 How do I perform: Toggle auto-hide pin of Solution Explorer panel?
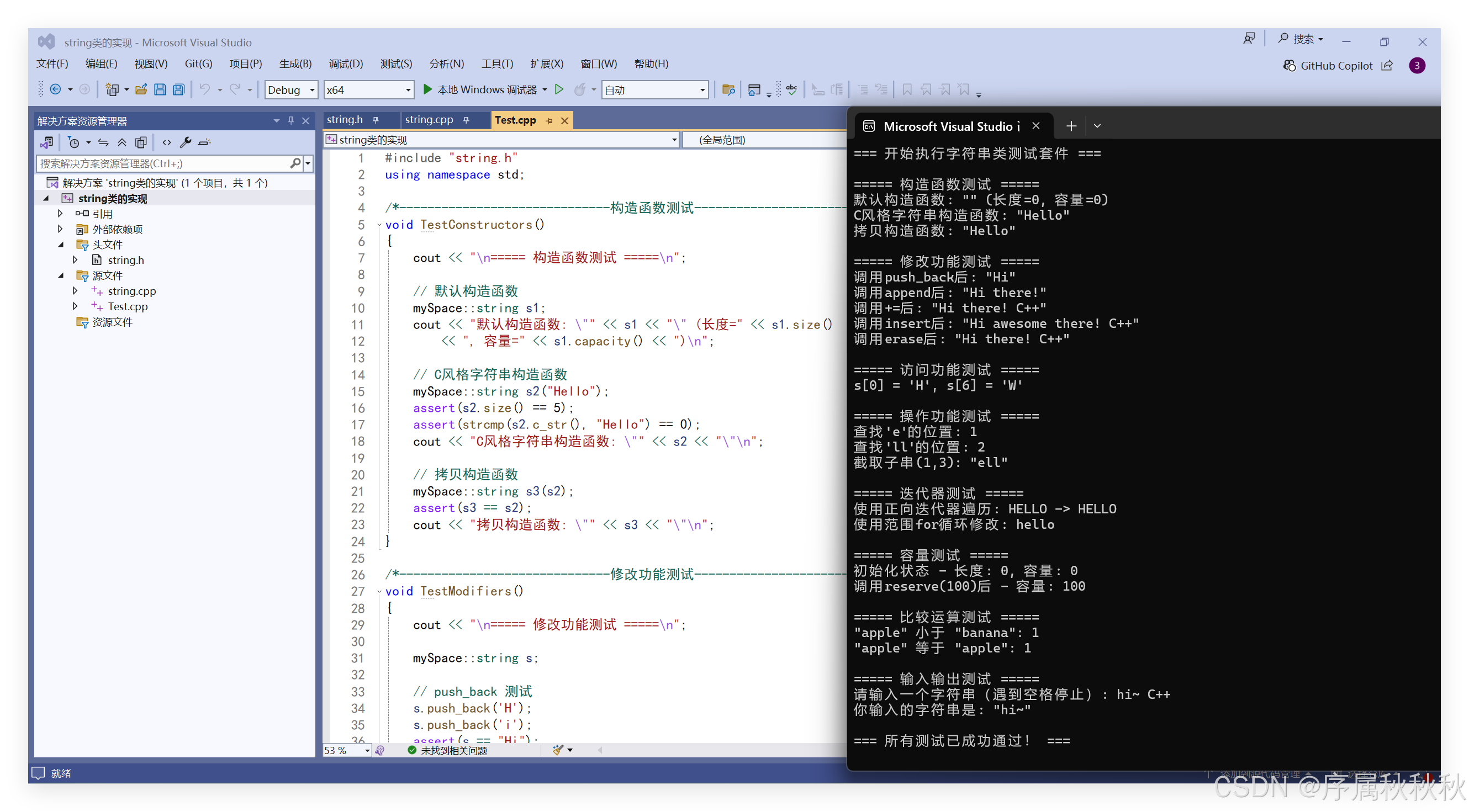tap(291, 121)
